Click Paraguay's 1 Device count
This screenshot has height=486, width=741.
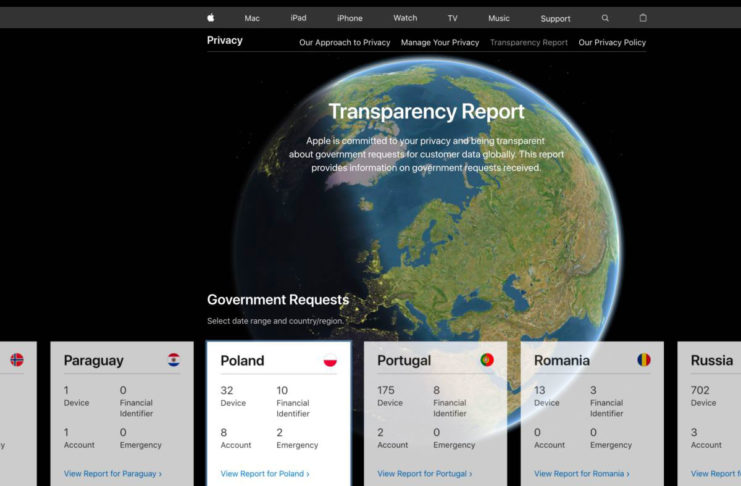click(66, 391)
